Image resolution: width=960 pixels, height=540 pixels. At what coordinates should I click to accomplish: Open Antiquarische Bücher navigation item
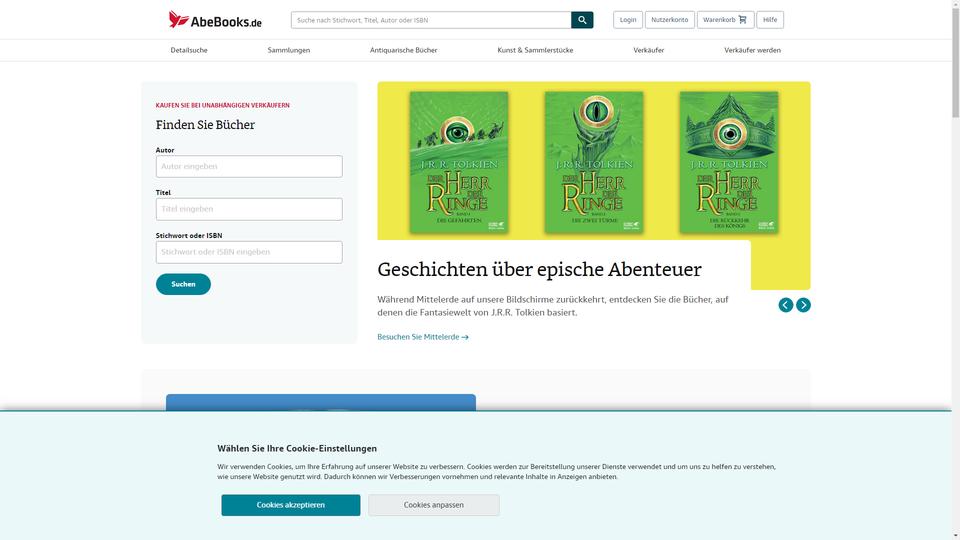(403, 50)
